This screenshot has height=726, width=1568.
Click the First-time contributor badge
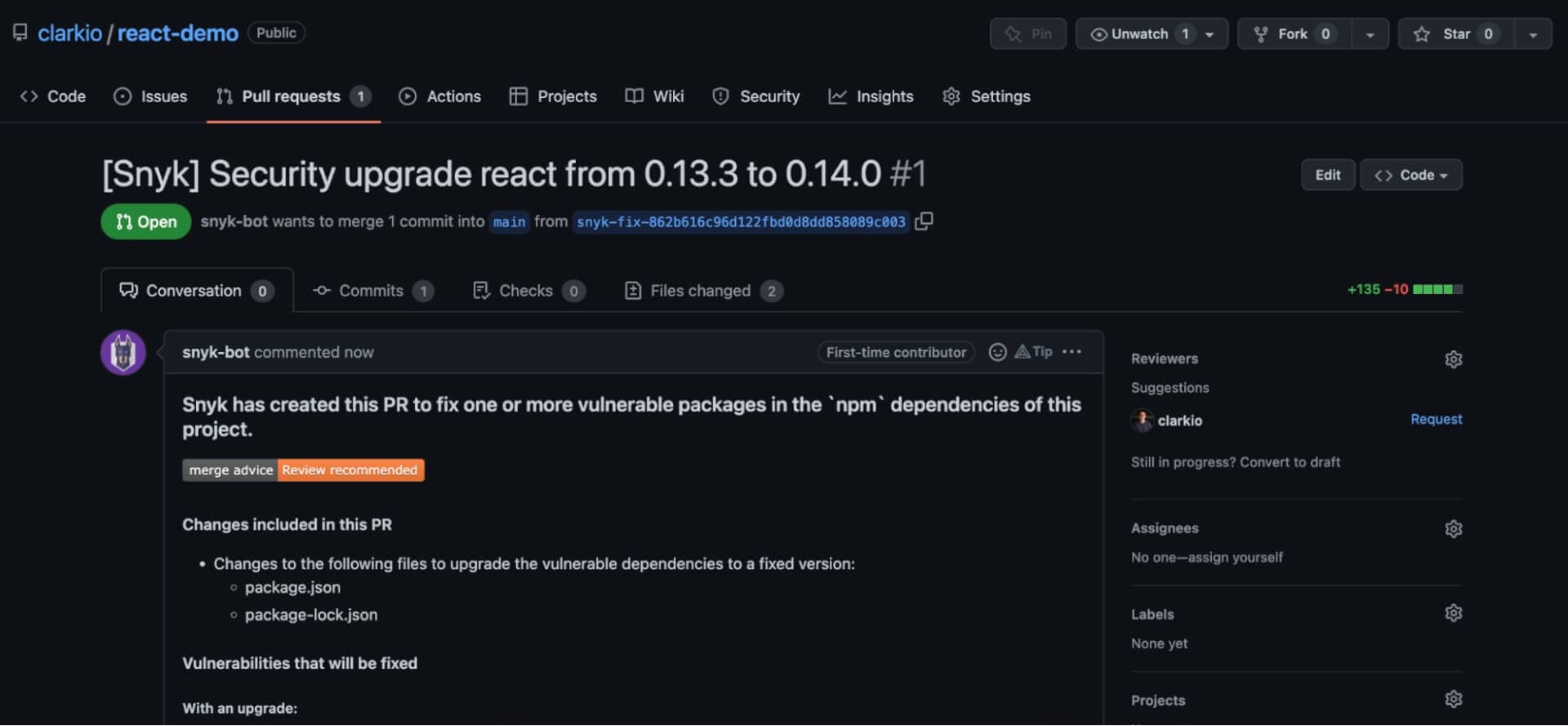tap(896, 353)
